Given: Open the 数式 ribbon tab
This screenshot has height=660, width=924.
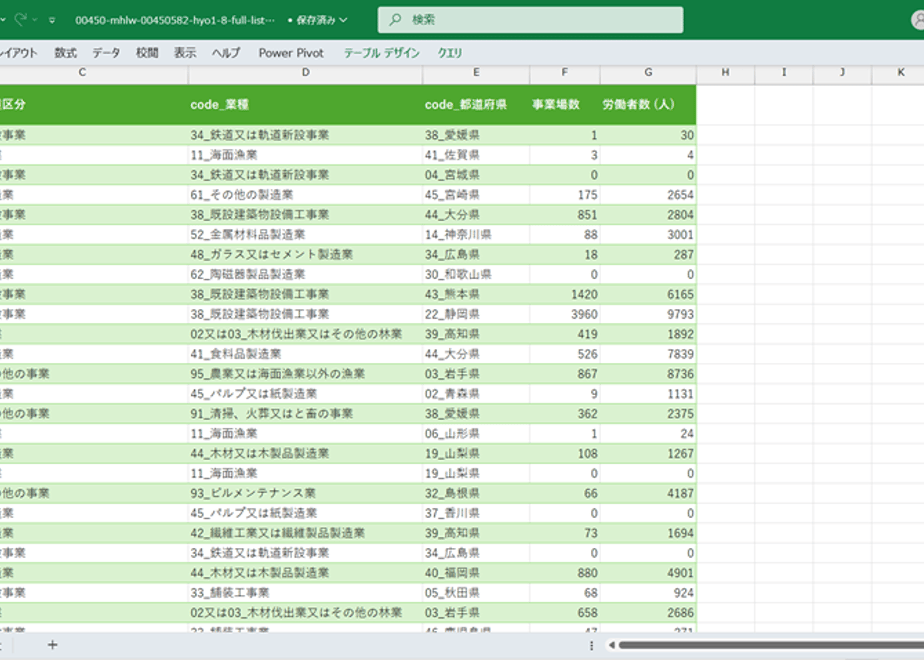Looking at the screenshot, I should 65,53.
